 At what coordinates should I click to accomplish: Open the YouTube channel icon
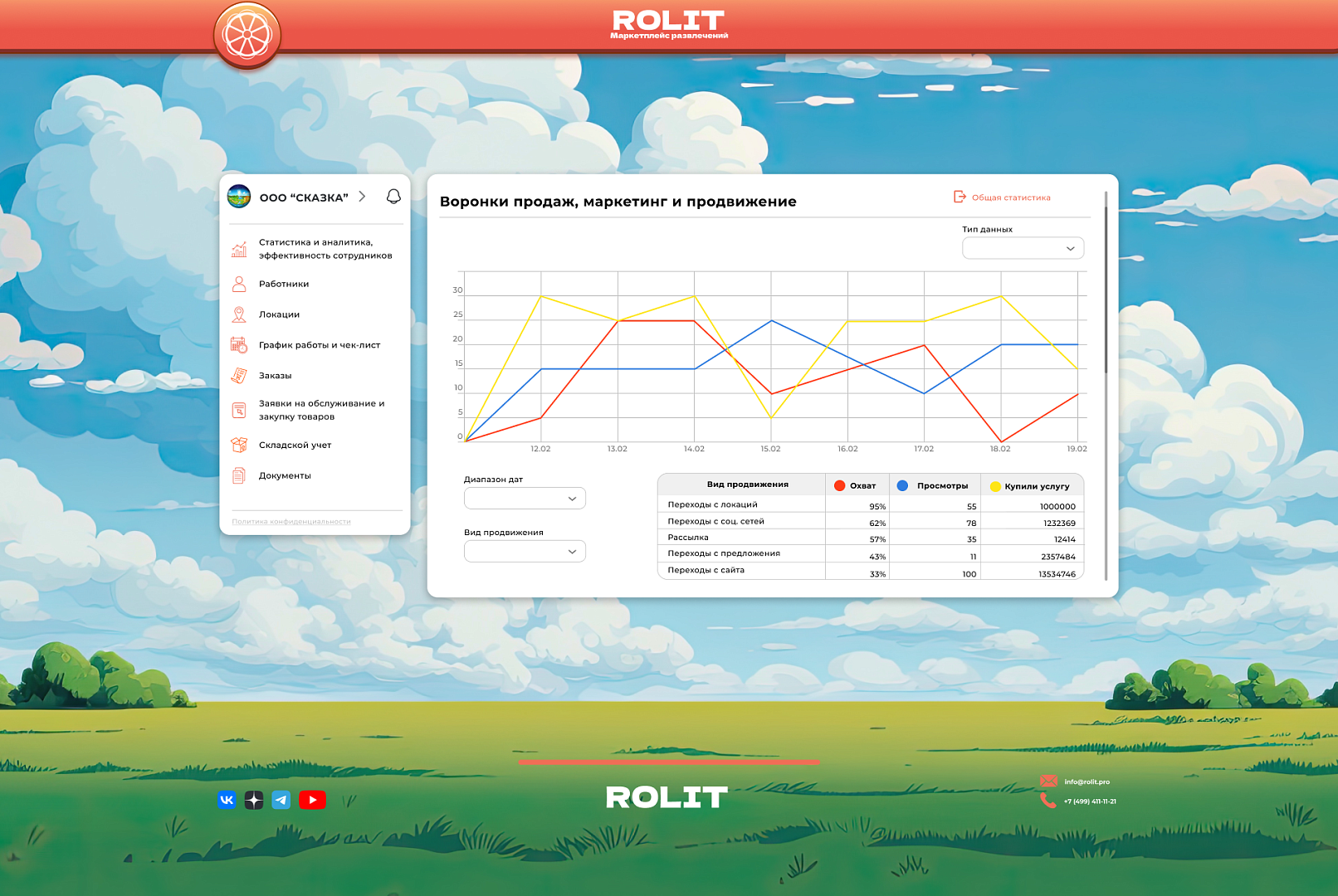(x=312, y=800)
